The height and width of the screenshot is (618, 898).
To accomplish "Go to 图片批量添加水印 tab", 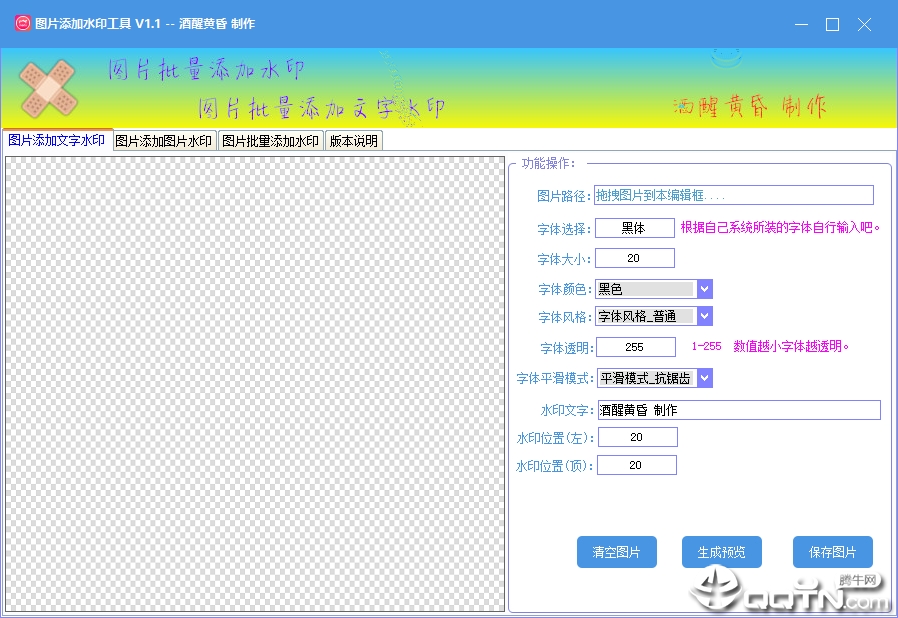I will point(270,141).
